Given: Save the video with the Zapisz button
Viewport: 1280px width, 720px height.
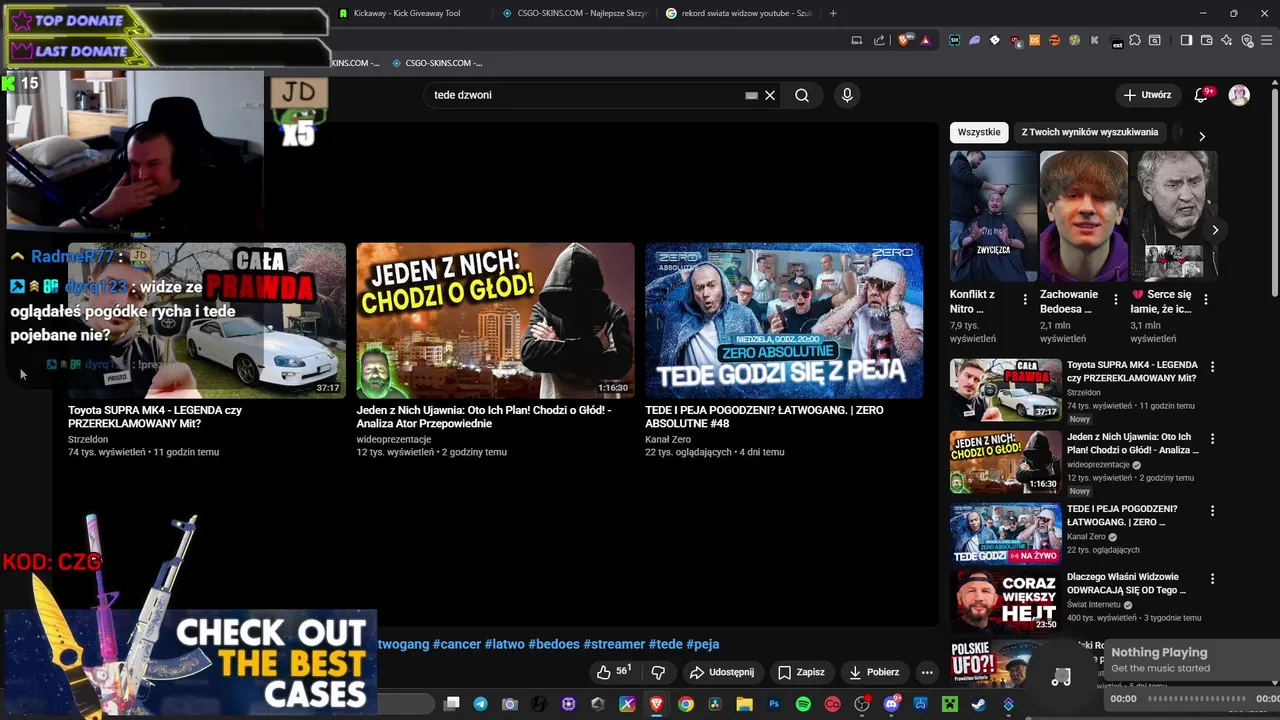Looking at the screenshot, I should [x=801, y=672].
